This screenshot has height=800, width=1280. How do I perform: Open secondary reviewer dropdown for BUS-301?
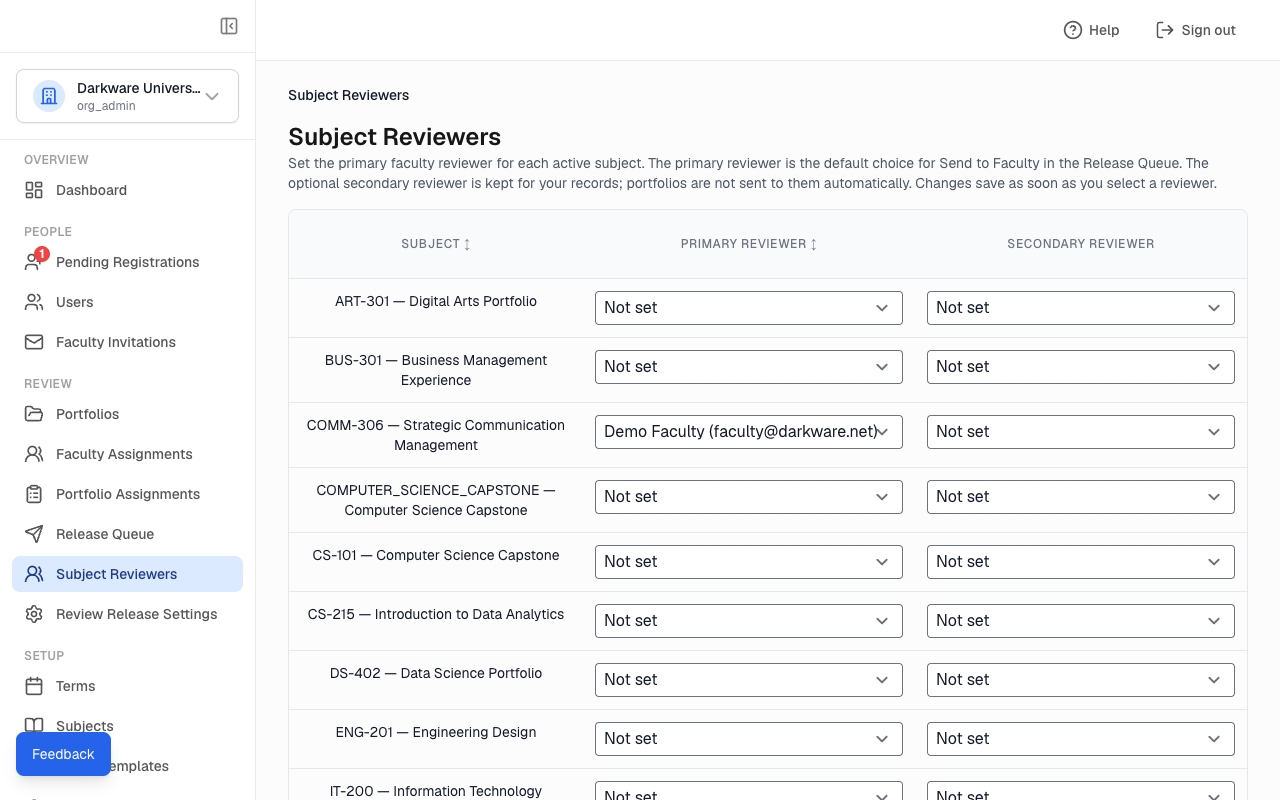click(x=1081, y=367)
